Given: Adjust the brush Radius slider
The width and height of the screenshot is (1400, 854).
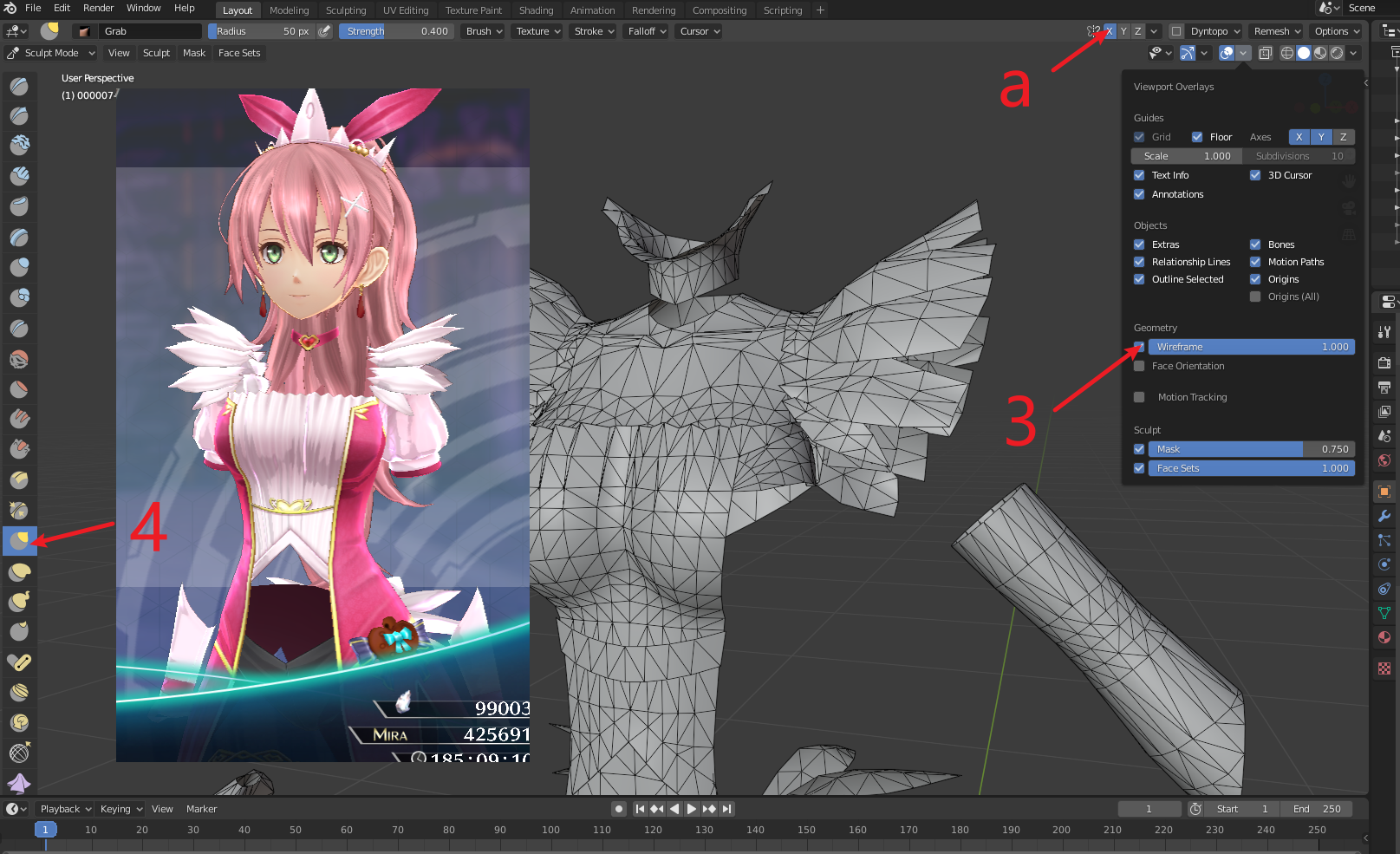Looking at the screenshot, I should click(x=261, y=31).
